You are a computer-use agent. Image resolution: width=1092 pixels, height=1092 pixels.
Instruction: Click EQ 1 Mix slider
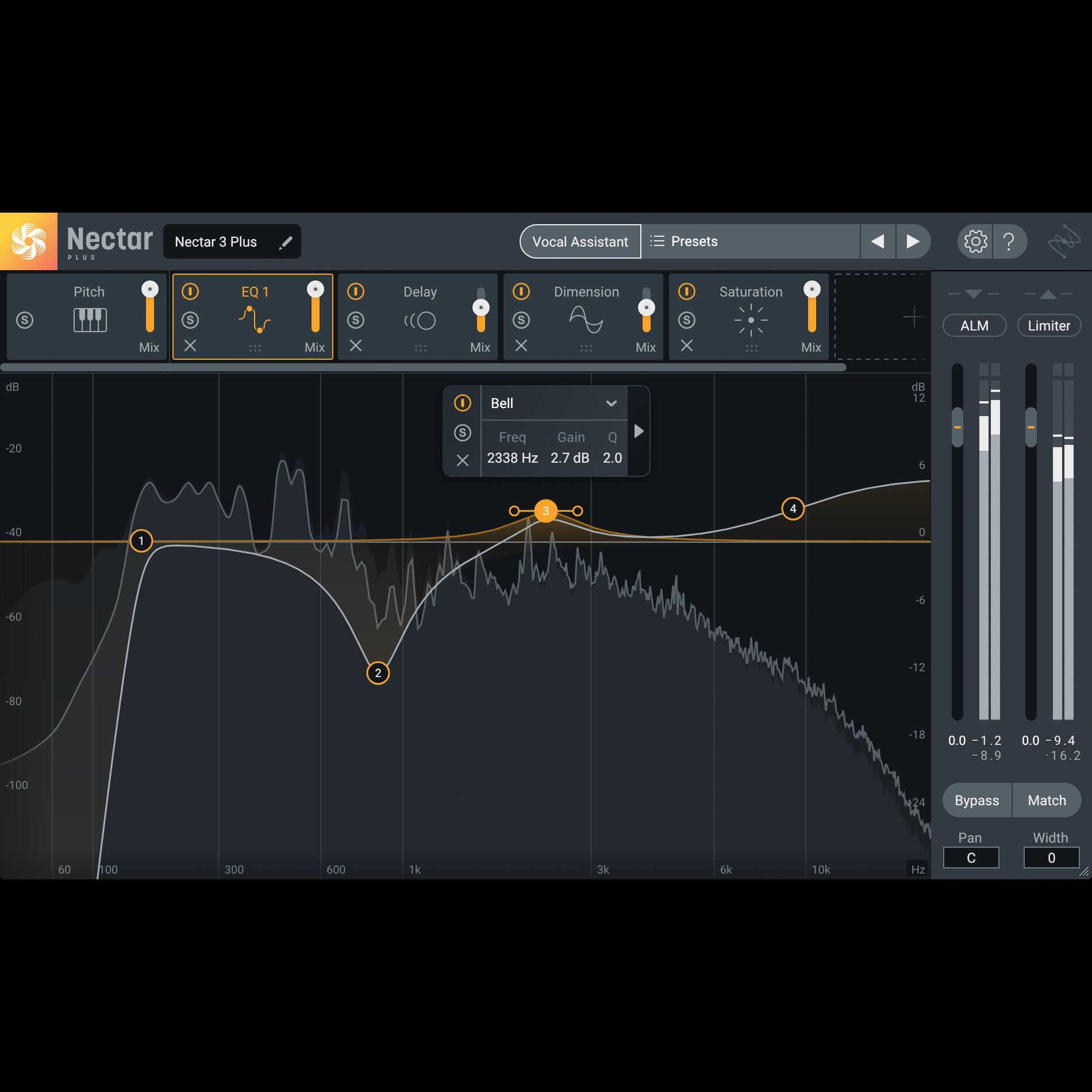315,307
